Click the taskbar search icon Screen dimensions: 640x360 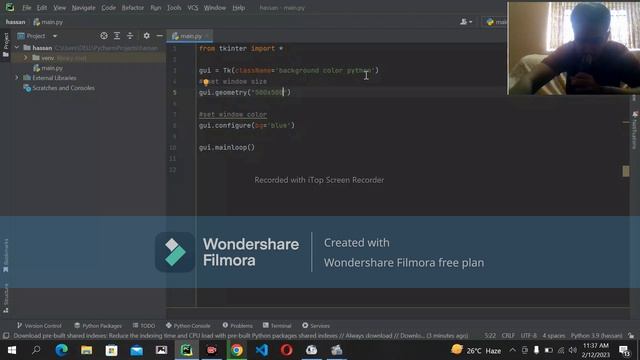tap(36, 350)
